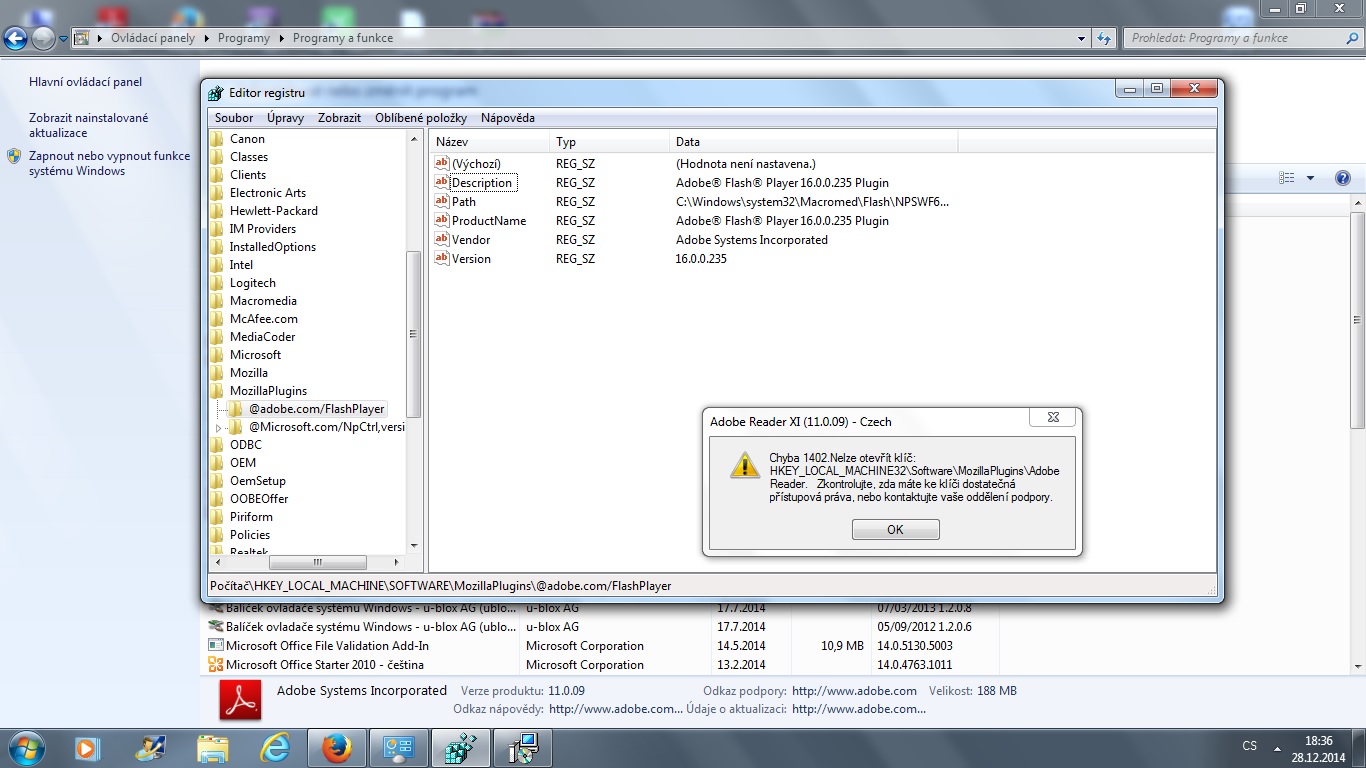The image size is (1366, 768).
Task: Click the refresh button beside the address bar
Action: coord(1104,38)
